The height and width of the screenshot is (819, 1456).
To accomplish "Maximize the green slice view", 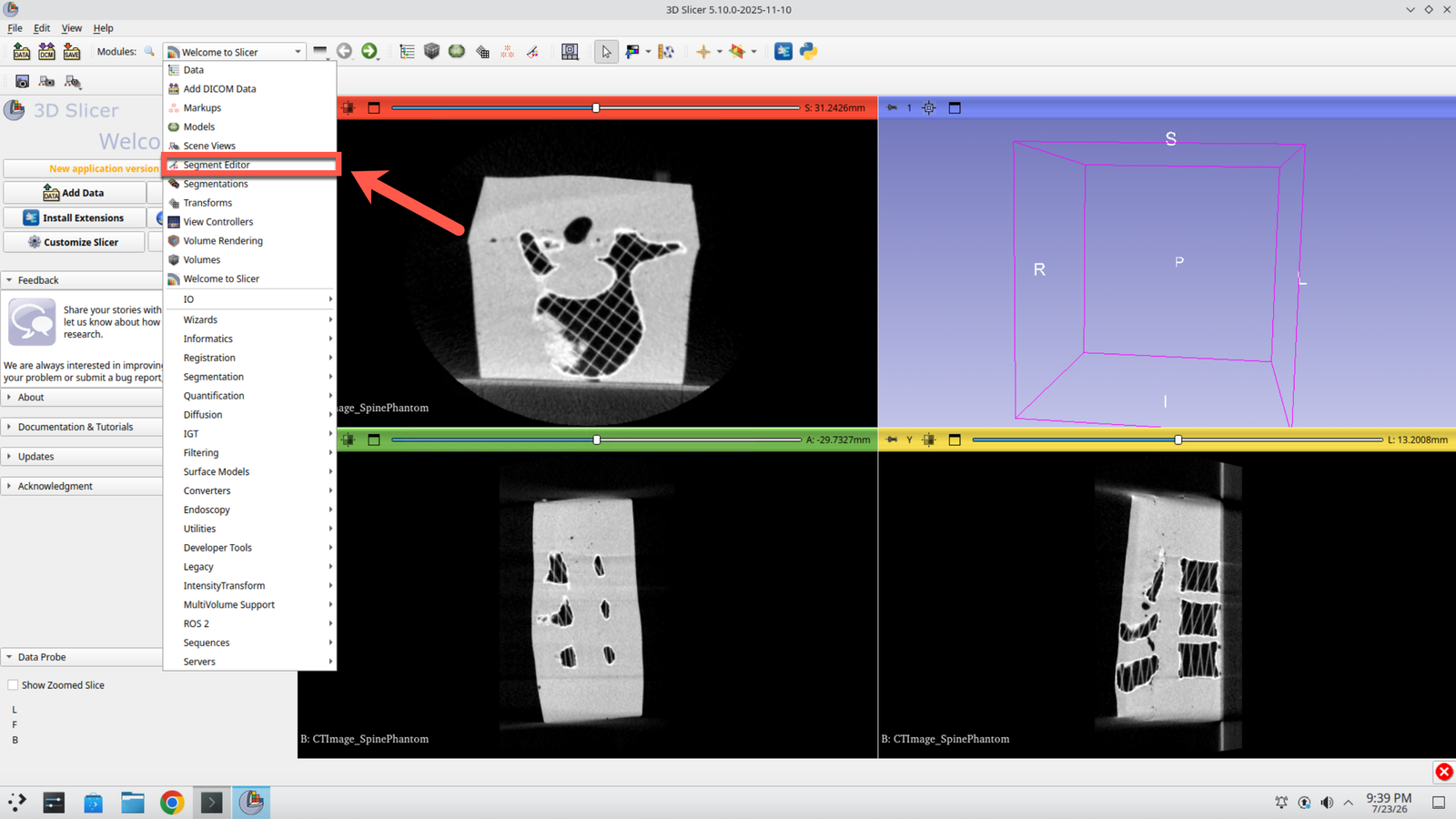I will (x=374, y=440).
